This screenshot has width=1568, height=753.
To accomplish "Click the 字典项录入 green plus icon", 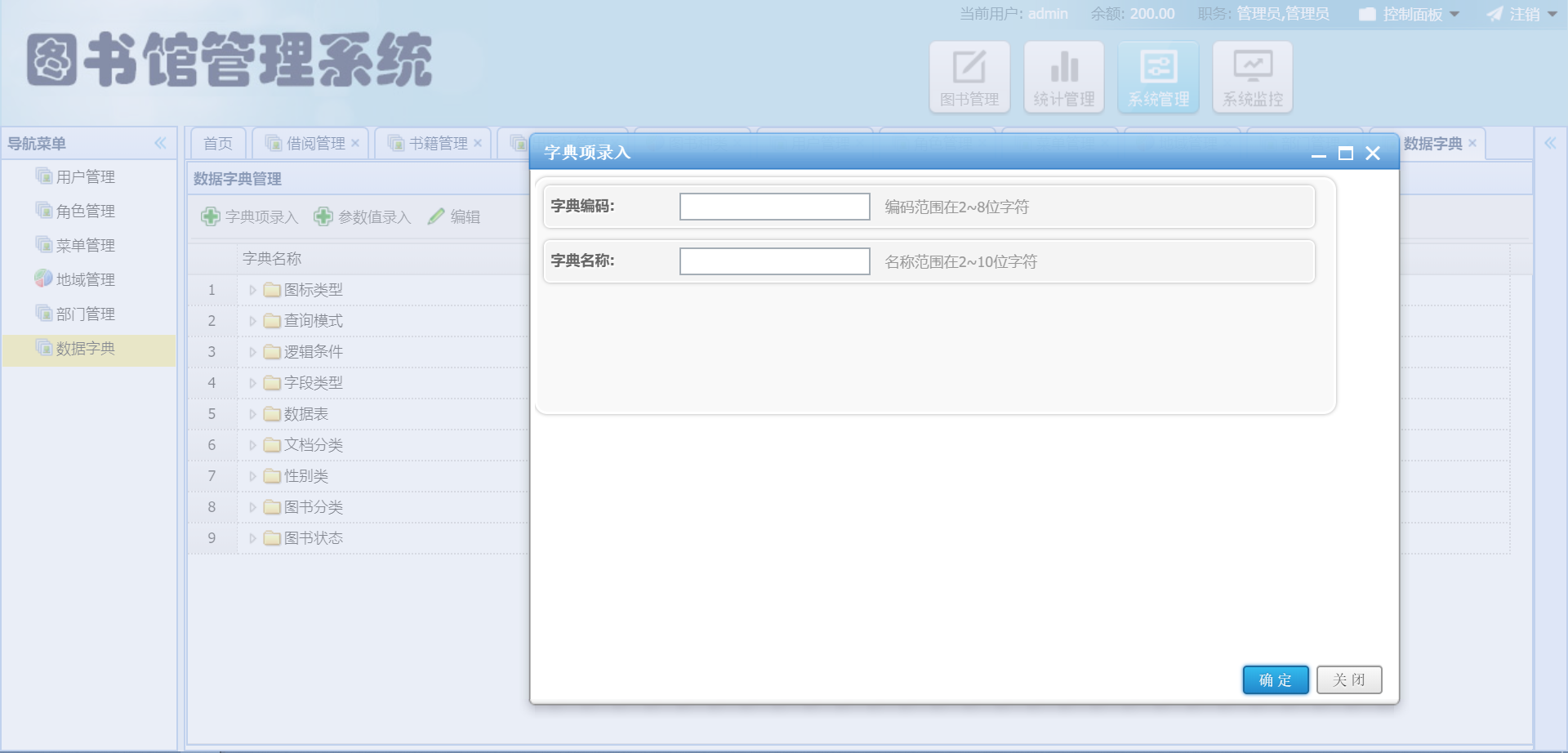I will [x=210, y=216].
